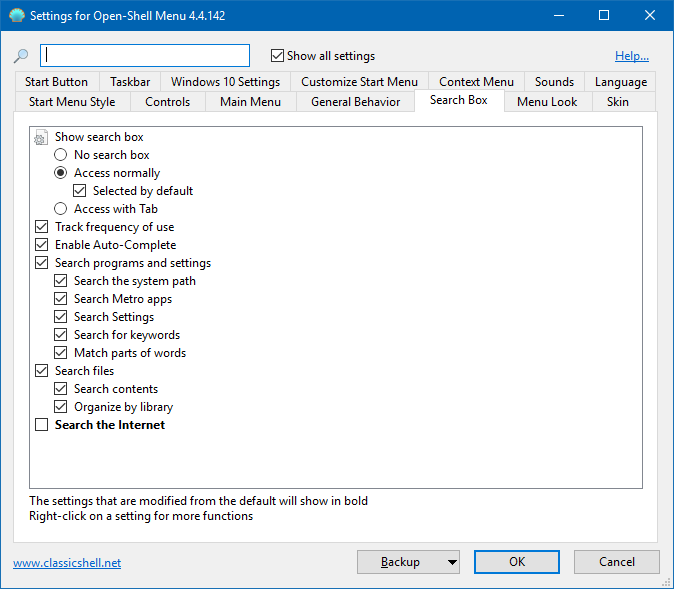Open the Start Button tab
The image size is (674, 589).
pos(56,82)
